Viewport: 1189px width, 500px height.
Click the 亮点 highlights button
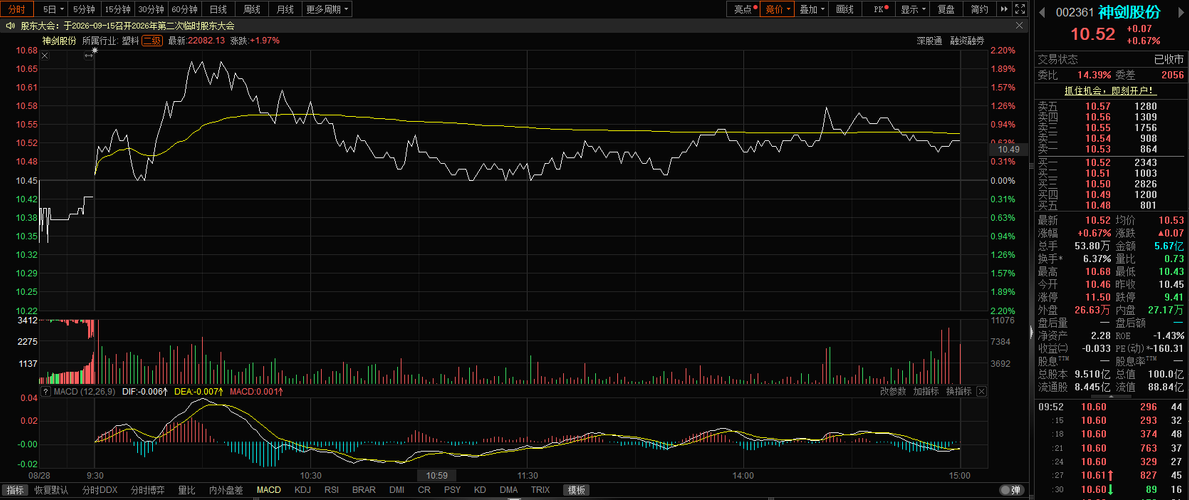[743, 9]
